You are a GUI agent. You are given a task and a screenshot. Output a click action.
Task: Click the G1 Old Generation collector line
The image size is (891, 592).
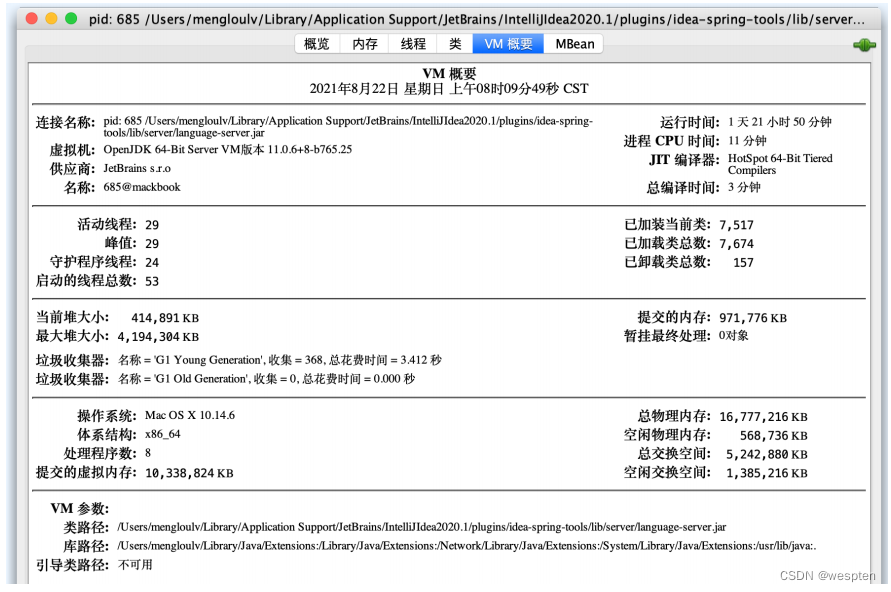(267, 379)
